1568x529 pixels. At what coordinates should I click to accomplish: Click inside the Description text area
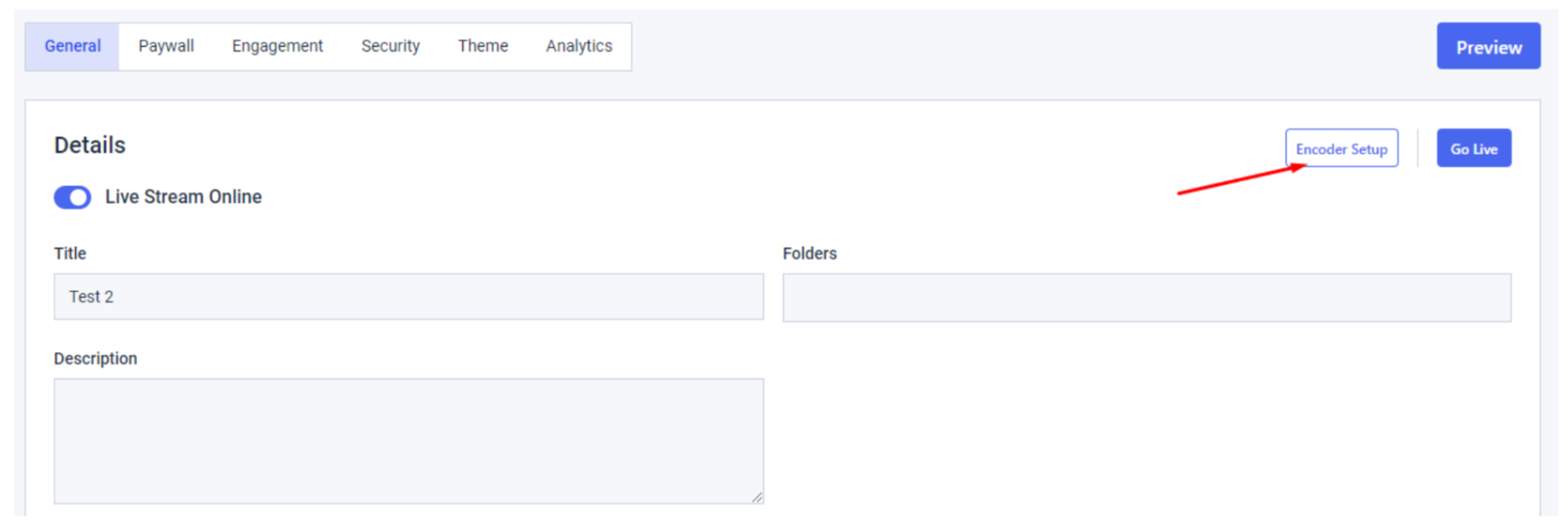[x=408, y=441]
